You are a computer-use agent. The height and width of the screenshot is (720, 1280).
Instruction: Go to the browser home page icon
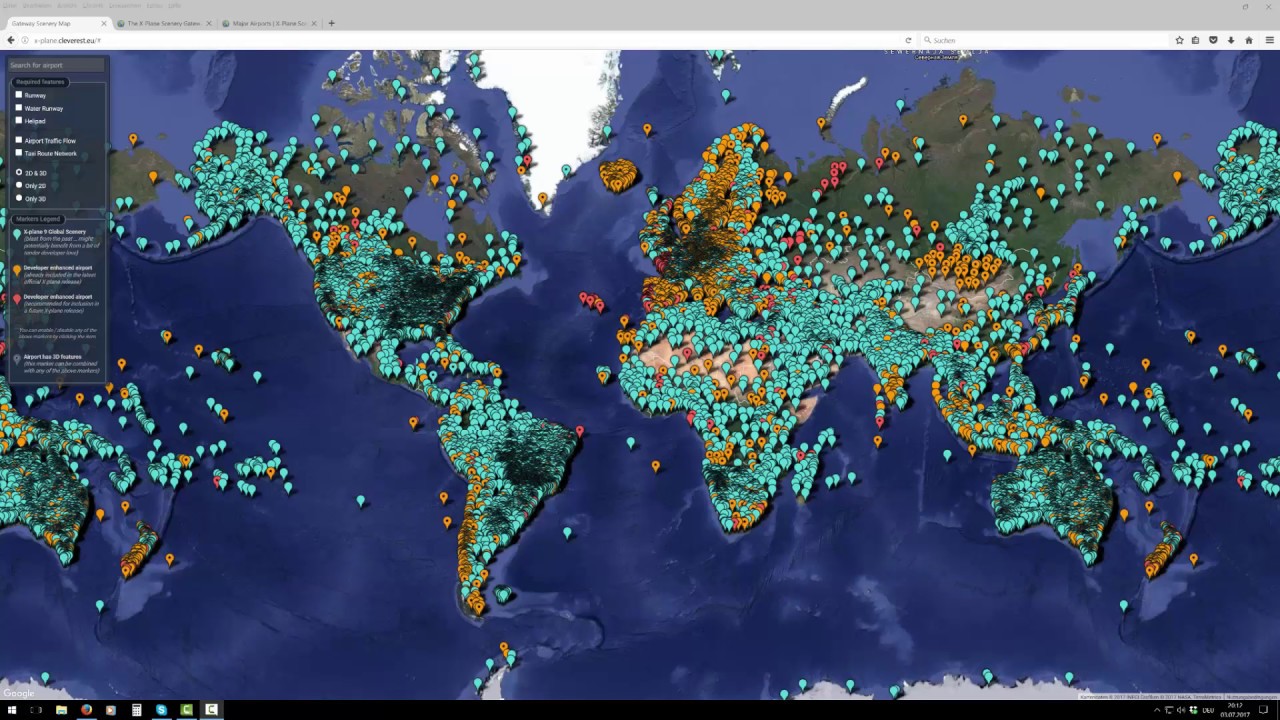click(x=1248, y=40)
